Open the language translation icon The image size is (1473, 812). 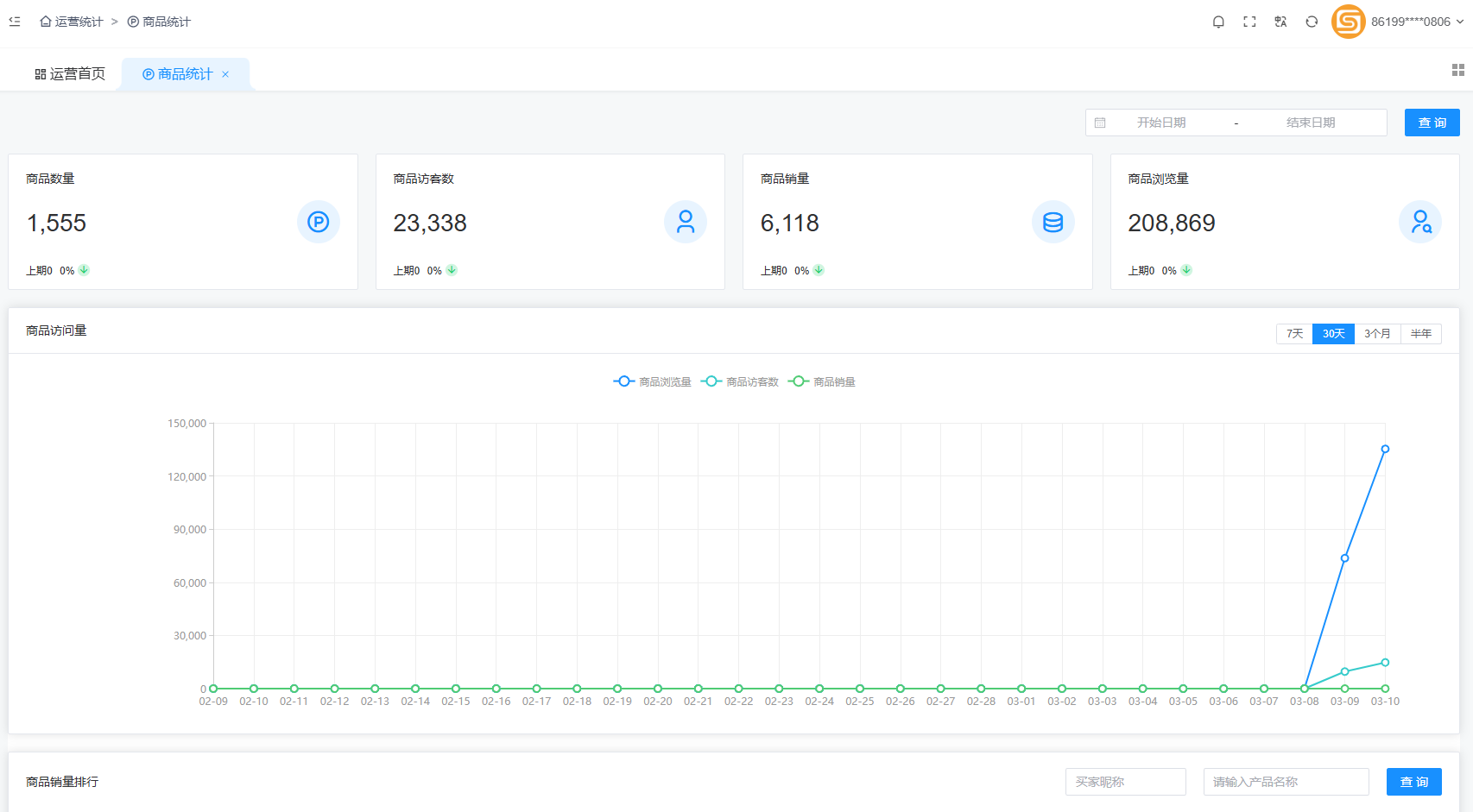(x=1280, y=22)
